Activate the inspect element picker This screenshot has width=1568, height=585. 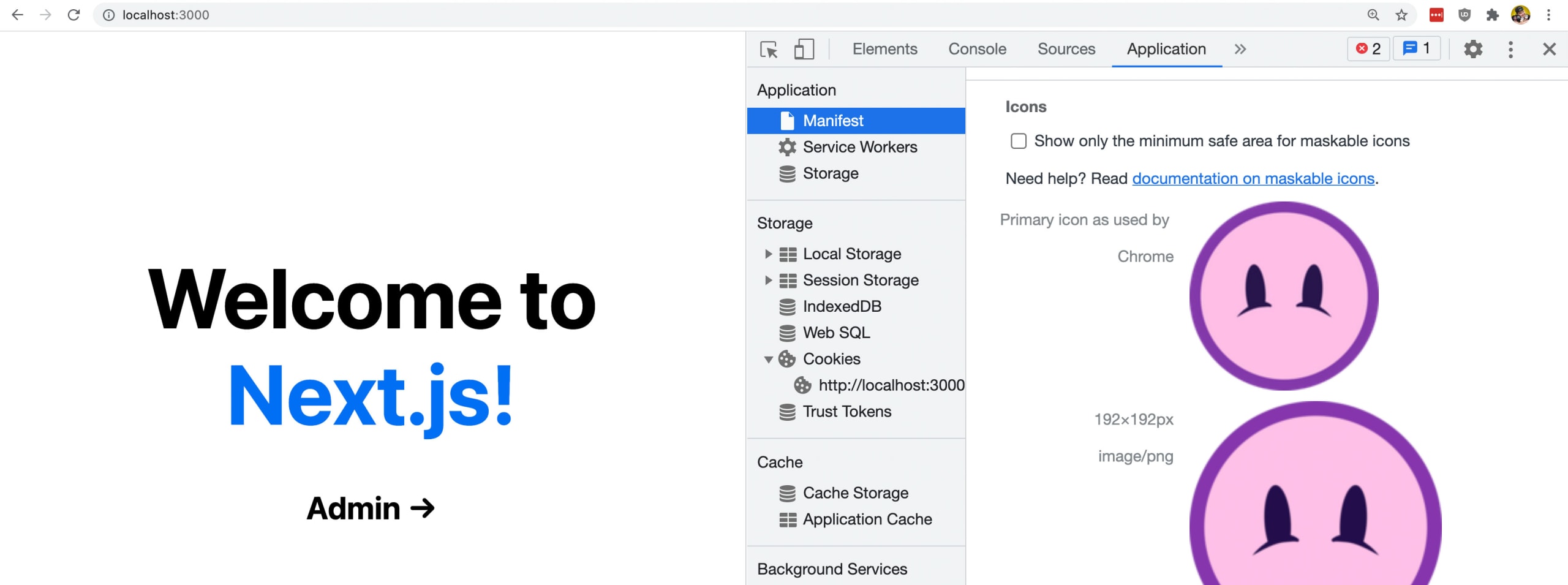769,49
